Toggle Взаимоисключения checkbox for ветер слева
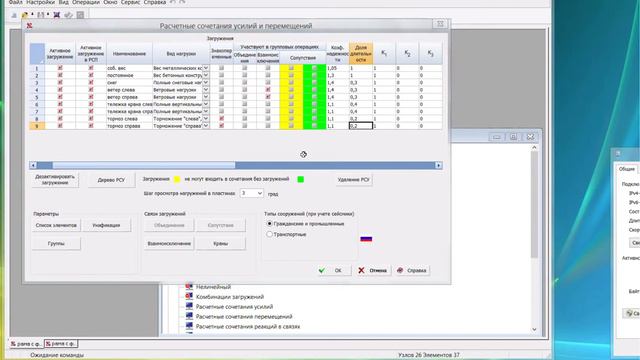 [x=268, y=89]
